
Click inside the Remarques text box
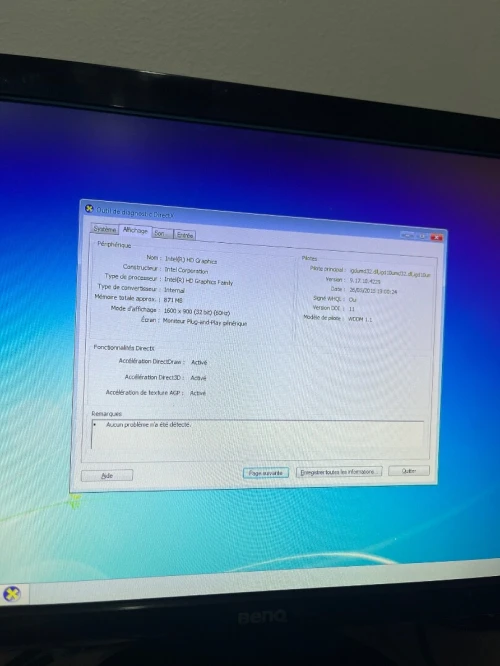coord(257,435)
